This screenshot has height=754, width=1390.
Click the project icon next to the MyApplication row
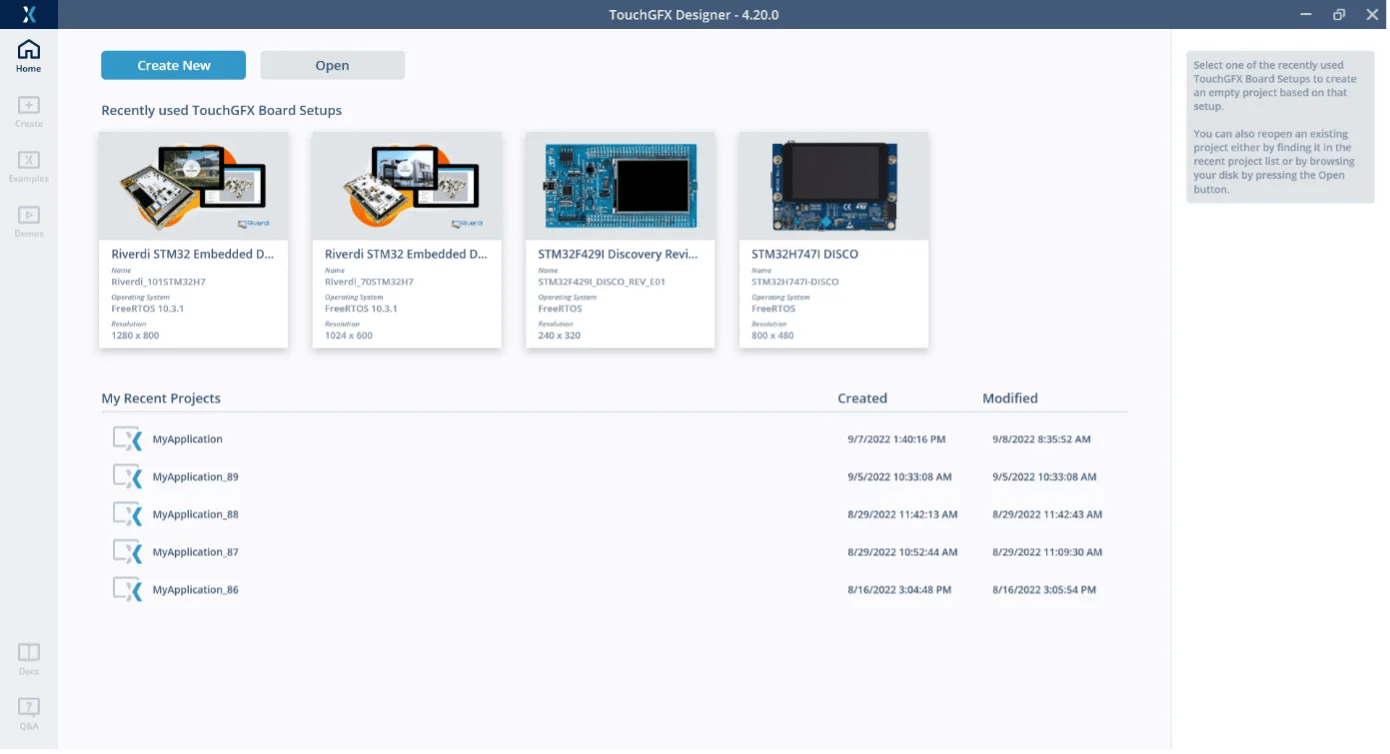(x=127, y=439)
